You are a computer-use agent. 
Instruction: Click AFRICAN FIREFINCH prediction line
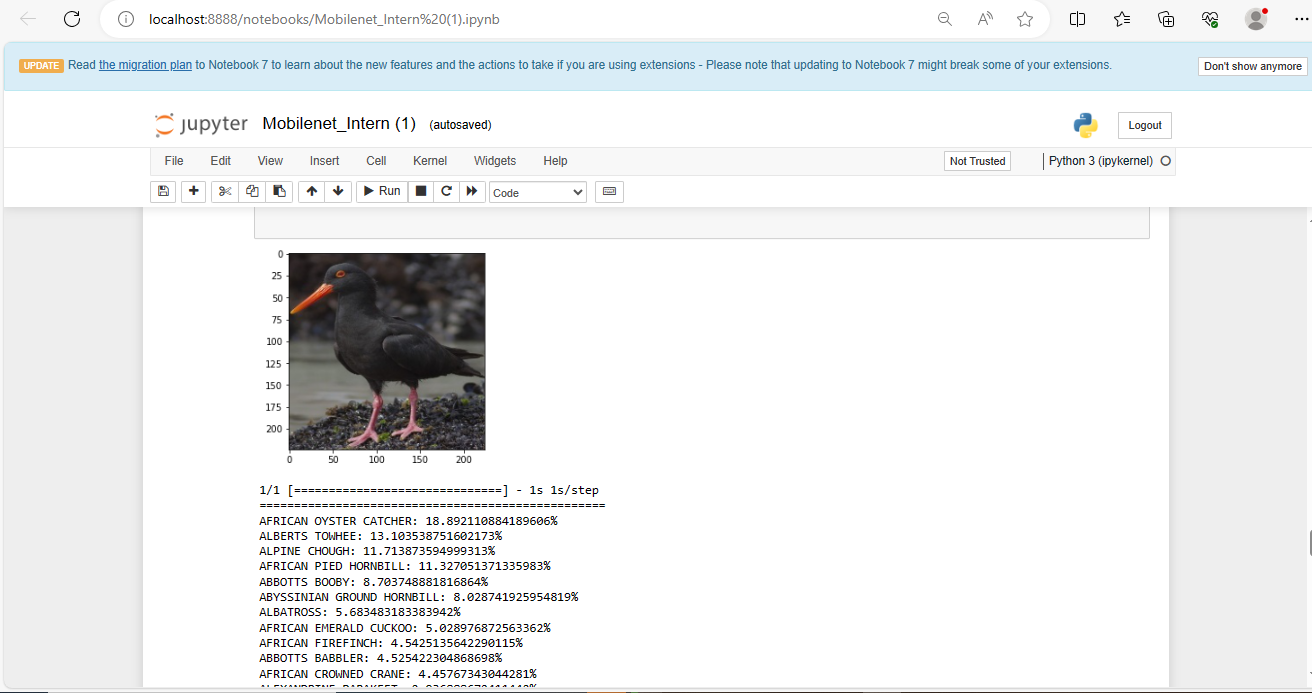click(x=391, y=643)
